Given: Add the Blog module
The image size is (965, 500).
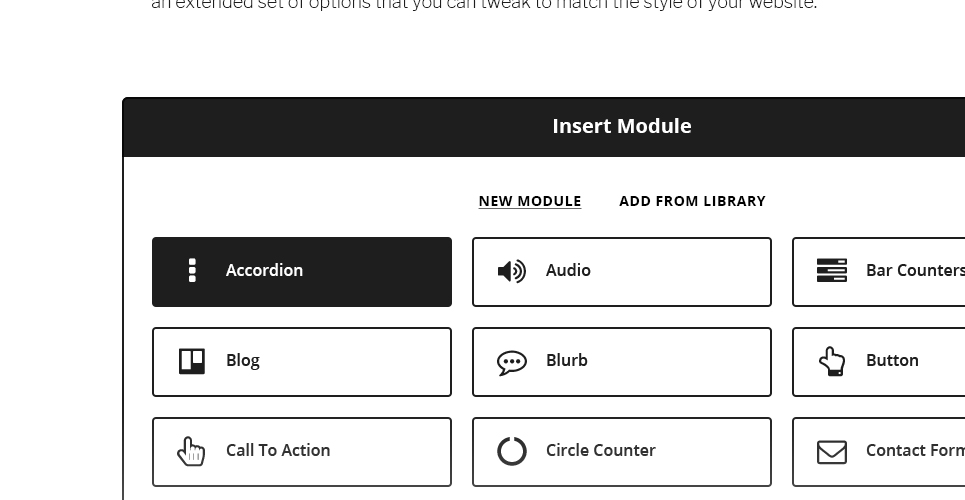Looking at the screenshot, I should coord(302,362).
